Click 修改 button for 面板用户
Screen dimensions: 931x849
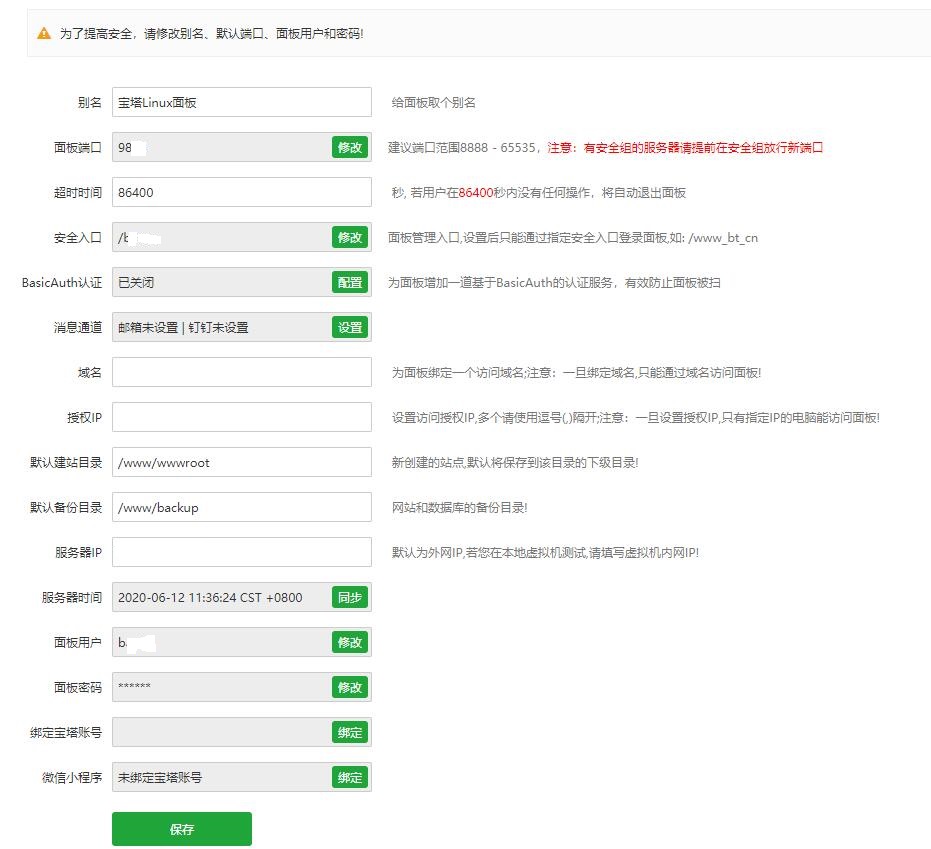click(x=349, y=643)
